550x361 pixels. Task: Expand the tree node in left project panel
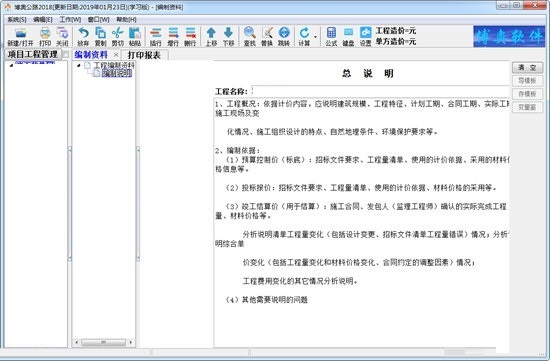click(11, 65)
